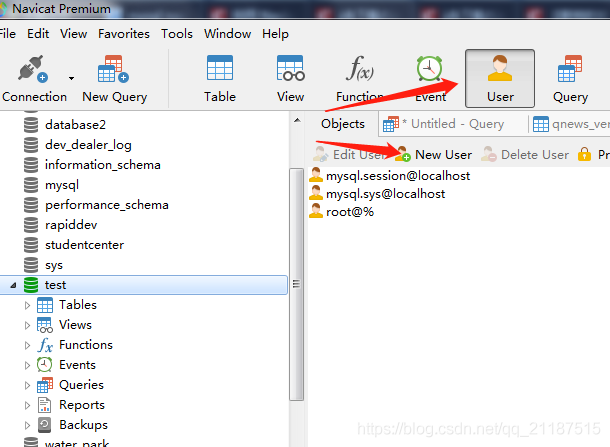
Task: Click the scroll up arrow of tree
Action: click(x=297, y=120)
